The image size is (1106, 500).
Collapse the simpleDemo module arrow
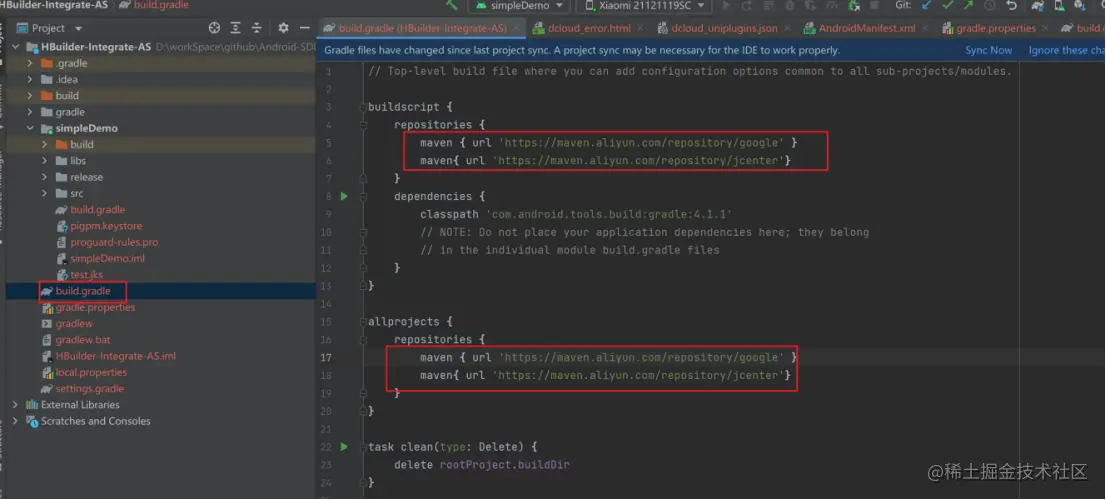click(x=30, y=128)
